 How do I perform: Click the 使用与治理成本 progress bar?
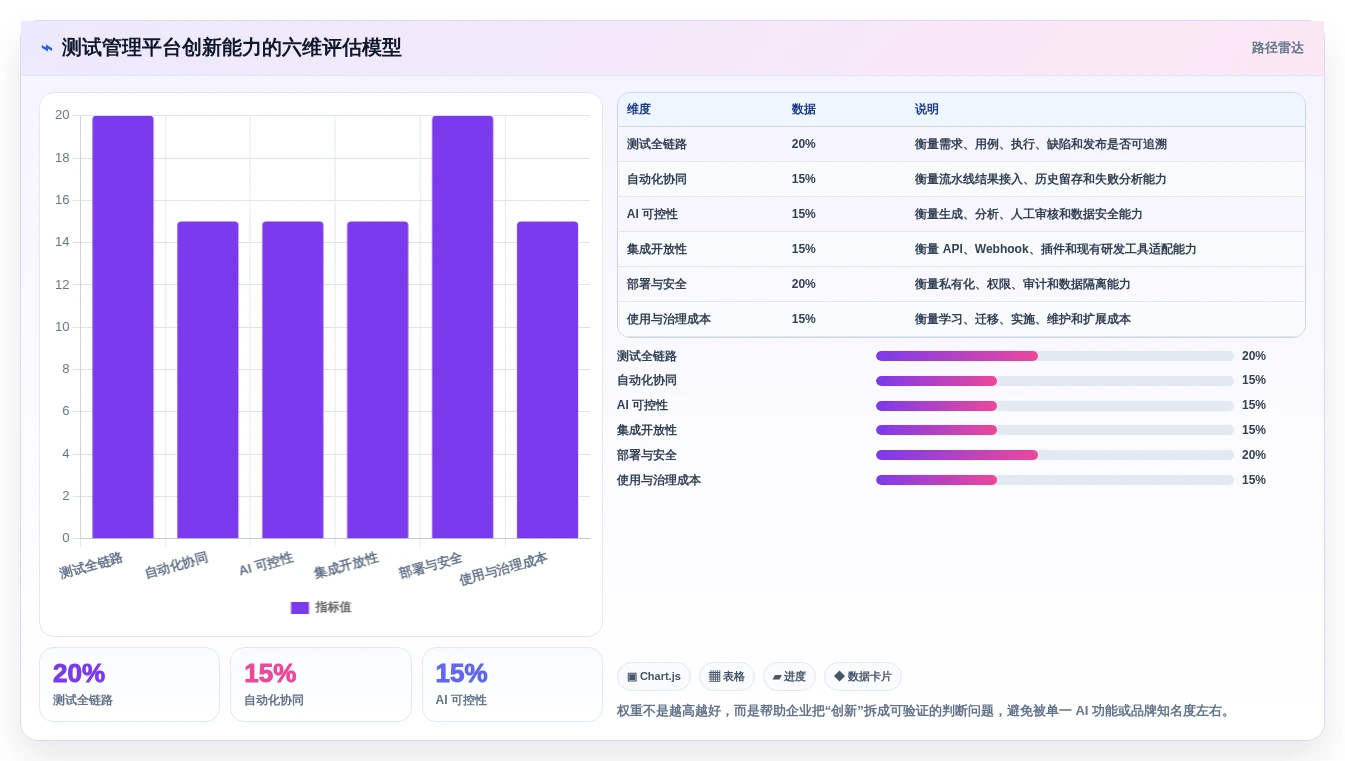coord(1055,480)
